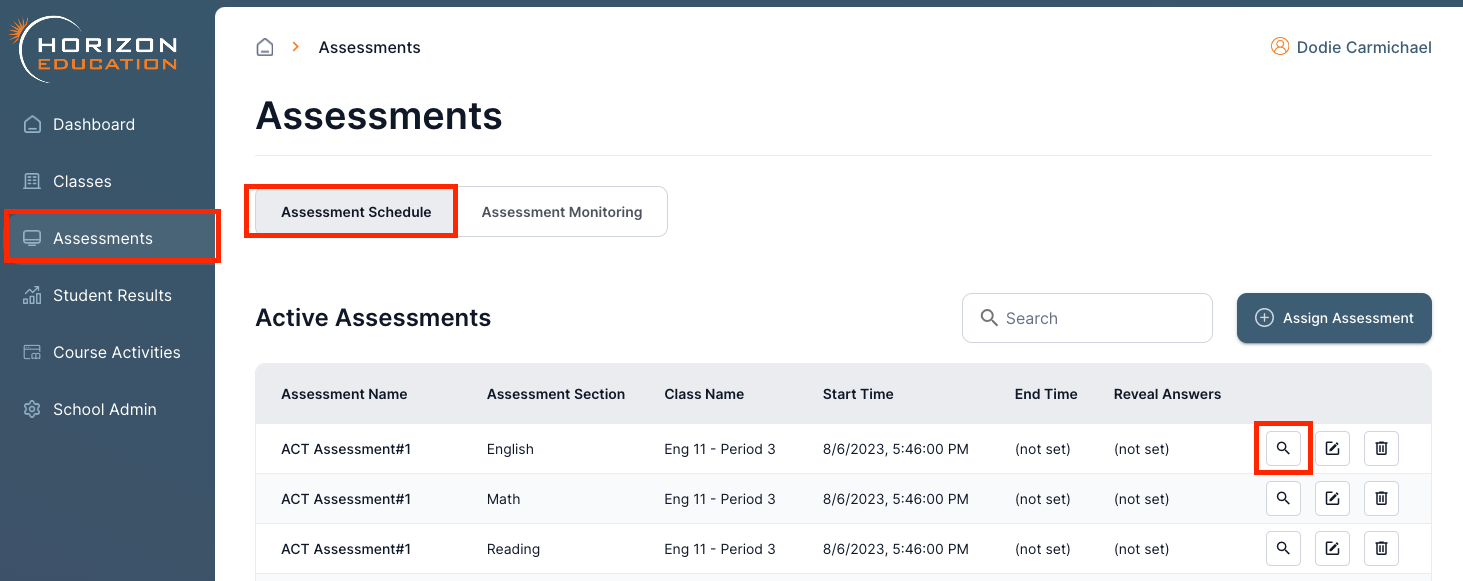Screen dimensions: 1463x581
Task: Click the Assign Assessment button
Action: (x=1334, y=318)
